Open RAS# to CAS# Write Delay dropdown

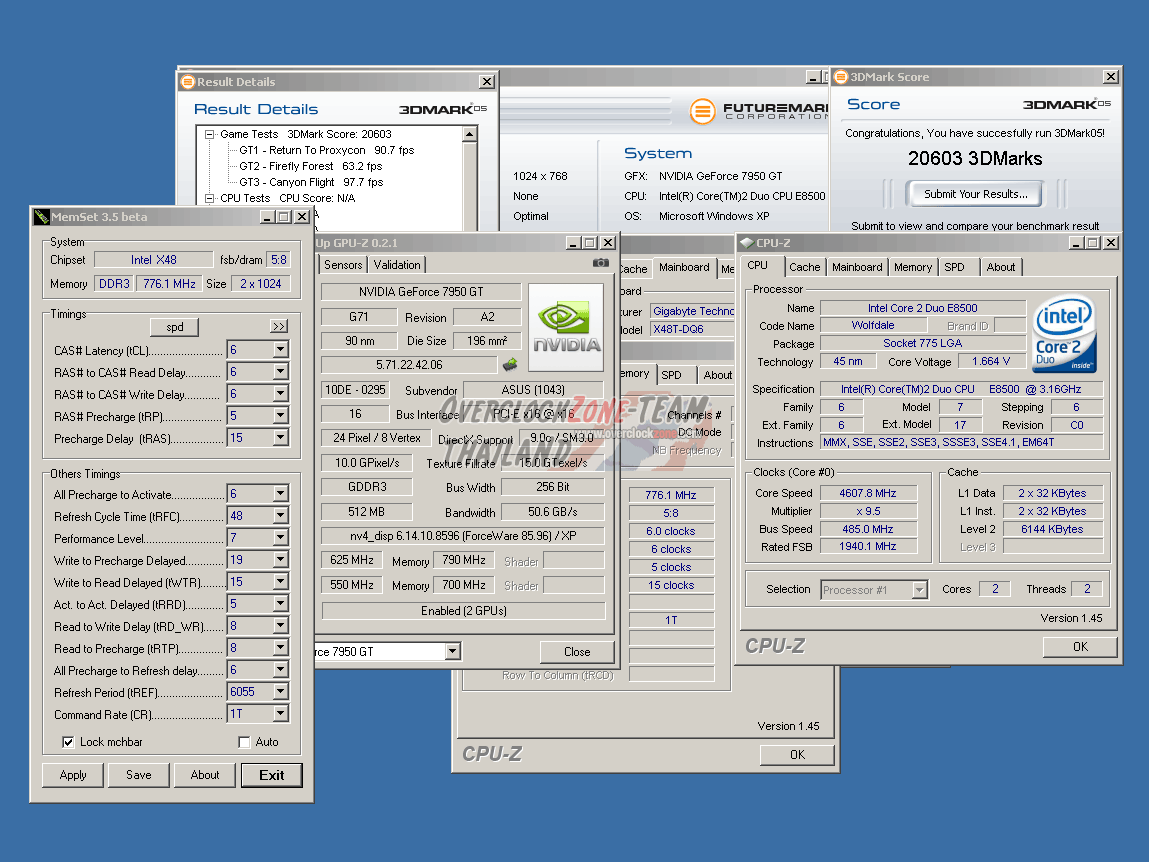(281, 394)
